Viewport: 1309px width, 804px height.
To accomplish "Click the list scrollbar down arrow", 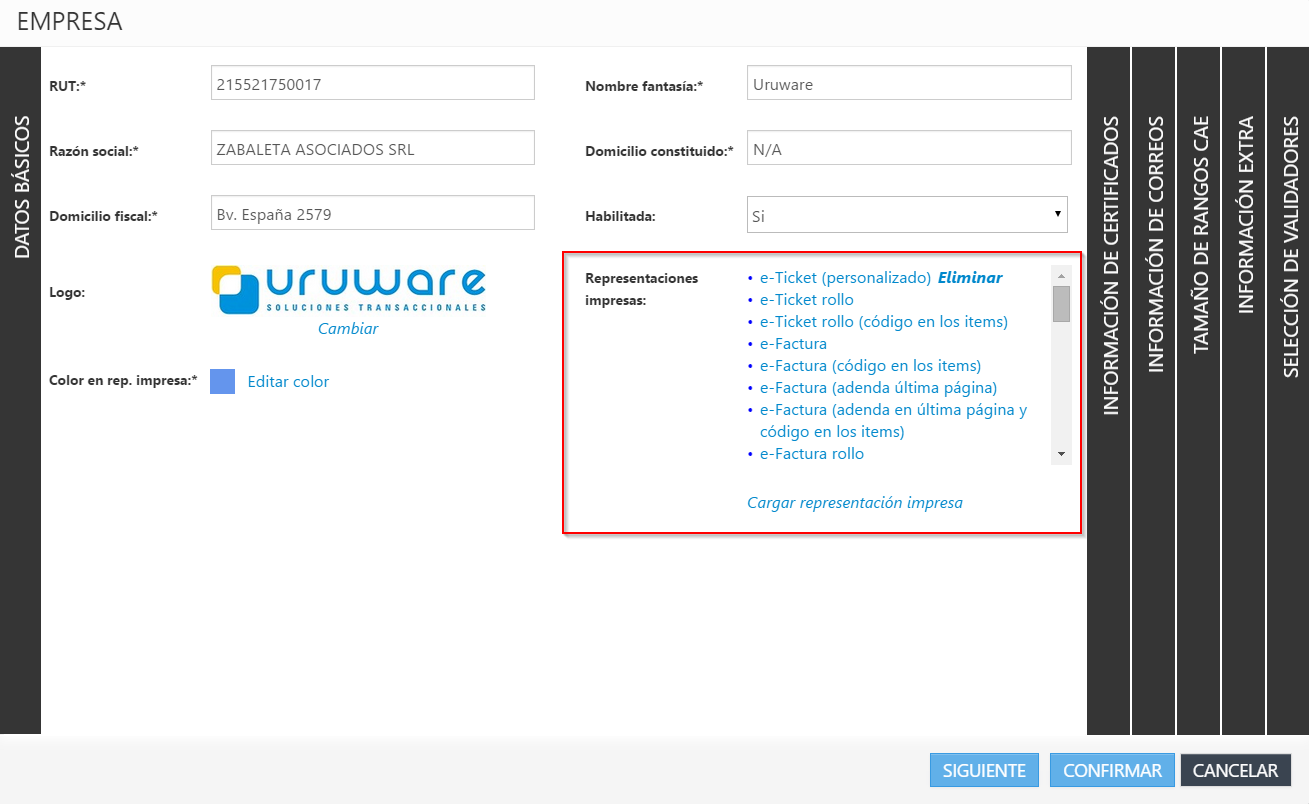I will pyautogui.click(x=1061, y=454).
